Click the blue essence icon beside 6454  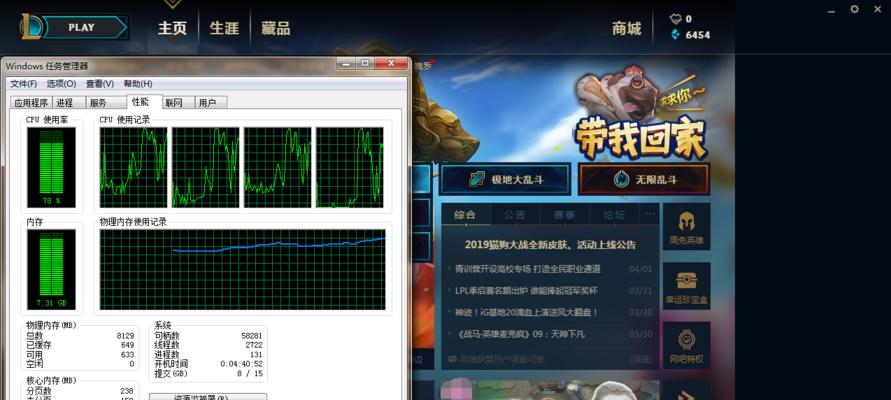pos(675,35)
